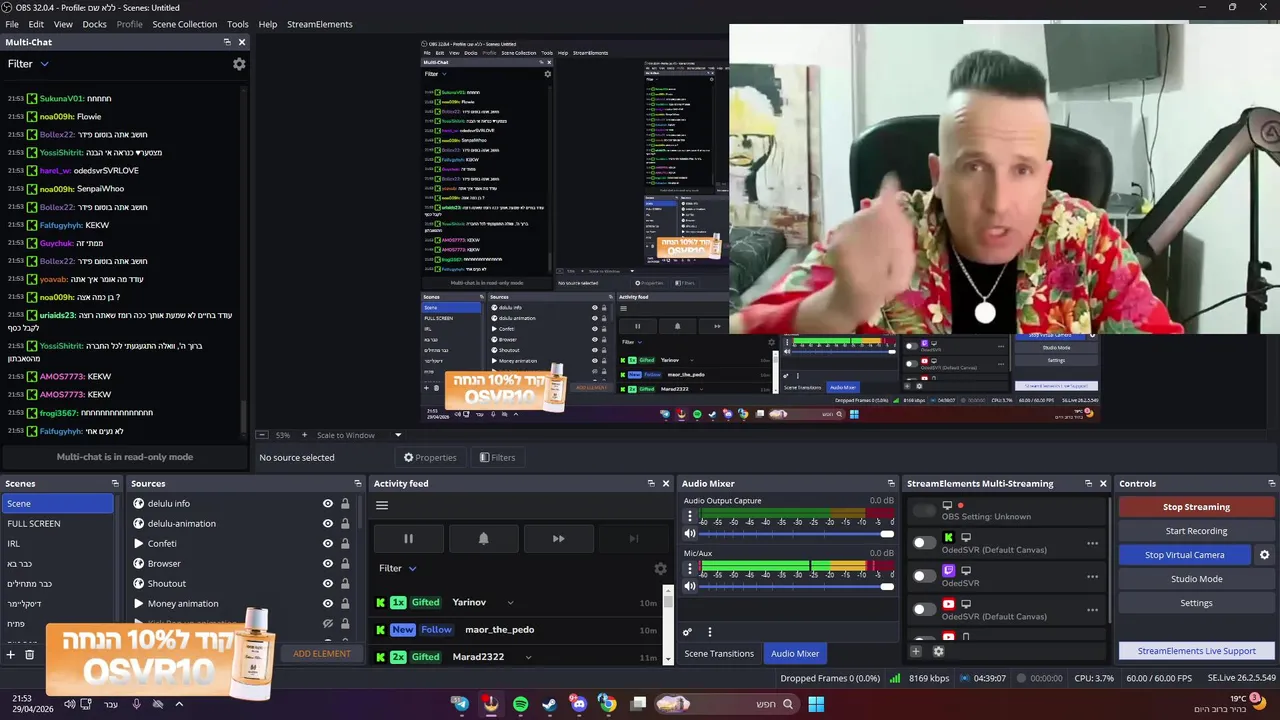Add a new scene with plus icon
The width and height of the screenshot is (1280, 720).
(x=11, y=655)
